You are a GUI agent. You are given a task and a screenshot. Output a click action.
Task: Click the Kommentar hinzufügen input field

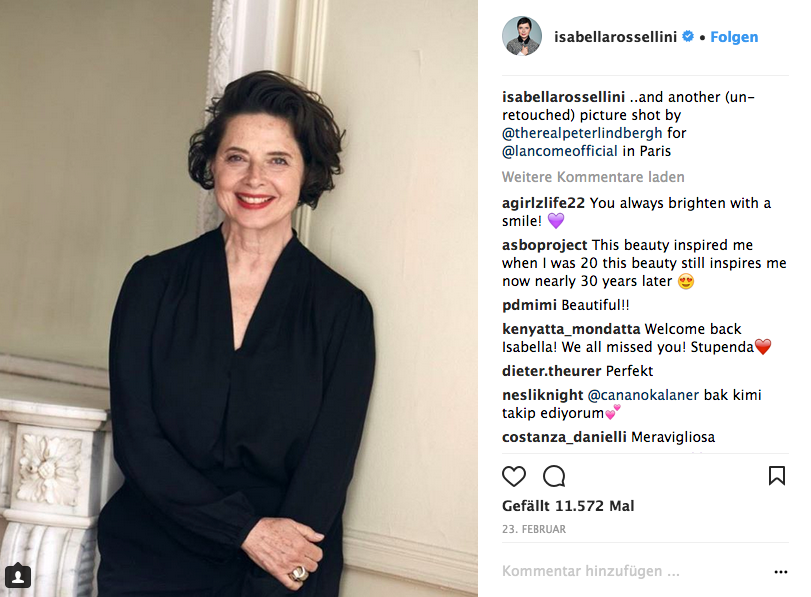point(634,571)
